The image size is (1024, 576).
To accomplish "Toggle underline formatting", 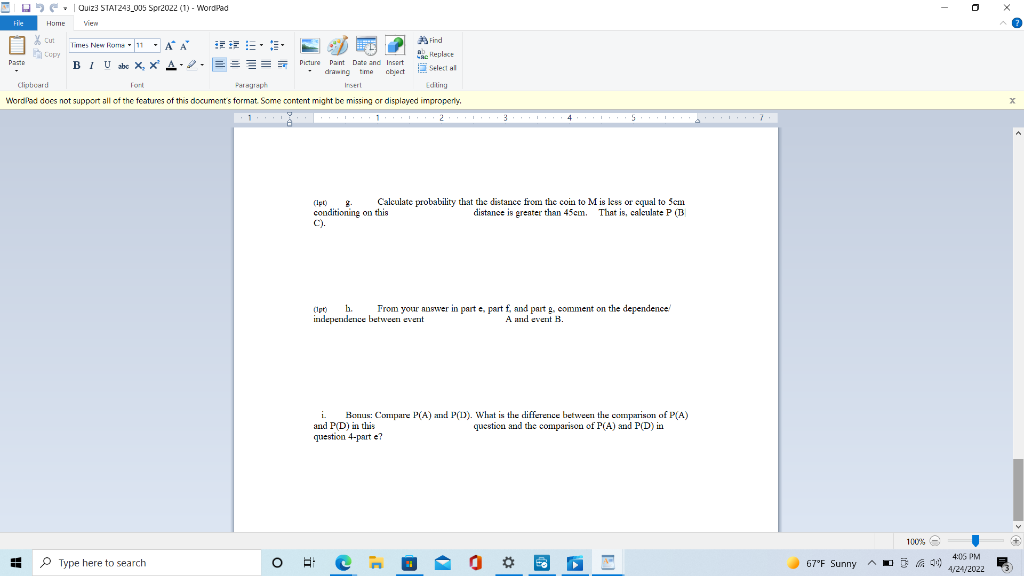I will click(105, 64).
